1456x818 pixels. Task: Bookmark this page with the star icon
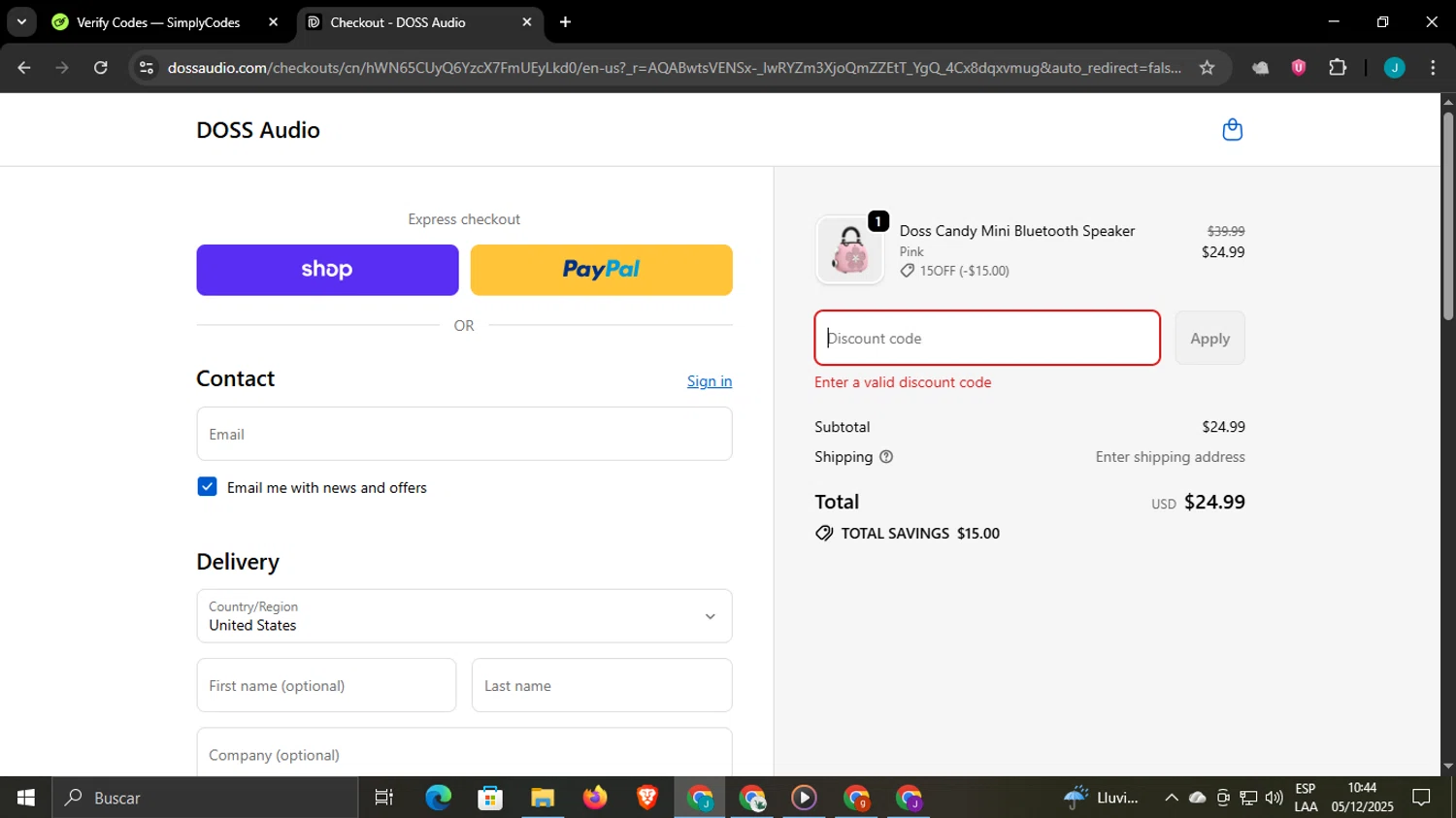(x=1207, y=68)
